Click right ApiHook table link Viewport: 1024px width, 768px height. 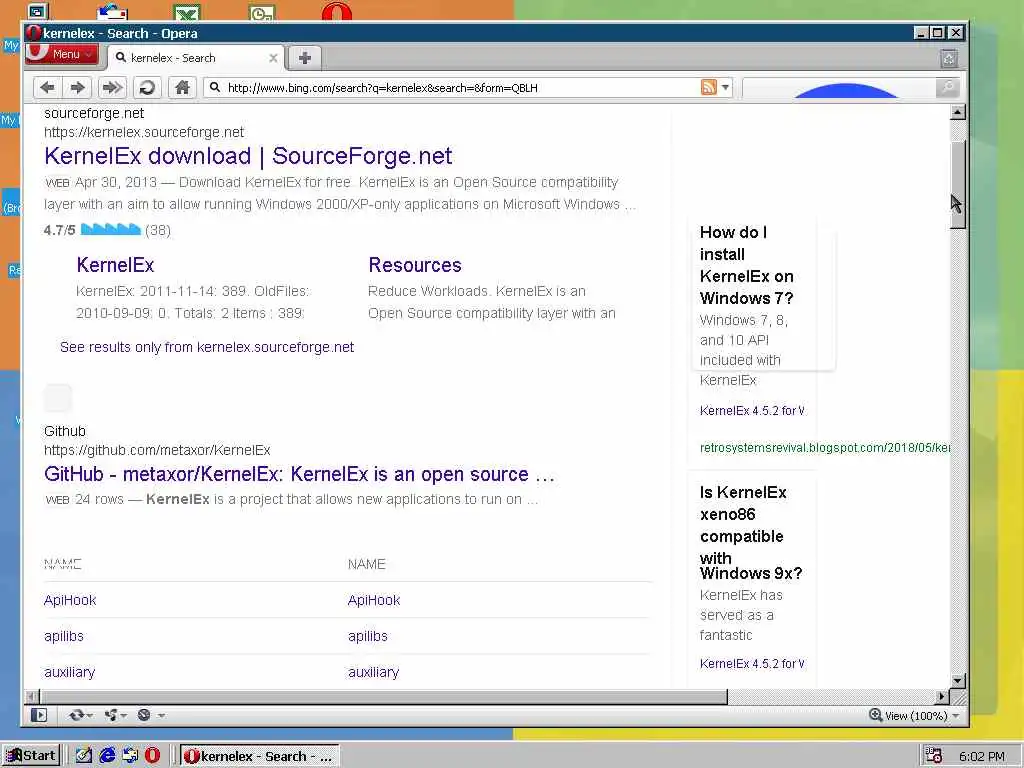[x=374, y=600]
